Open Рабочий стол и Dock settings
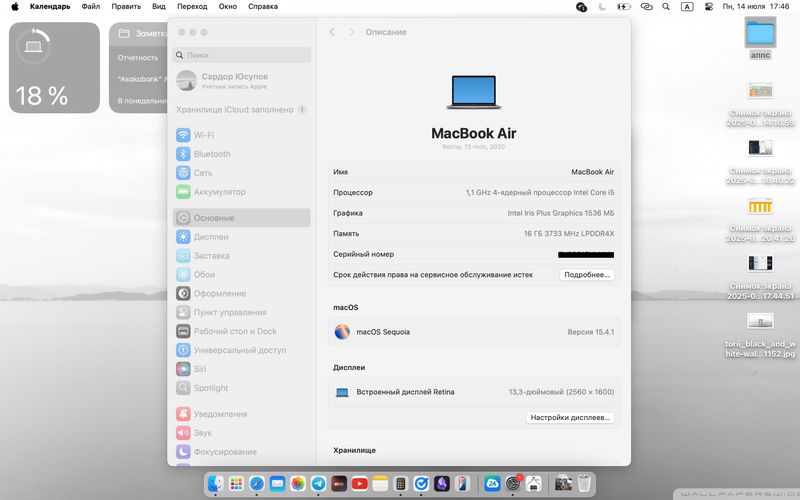 click(241, 331)
